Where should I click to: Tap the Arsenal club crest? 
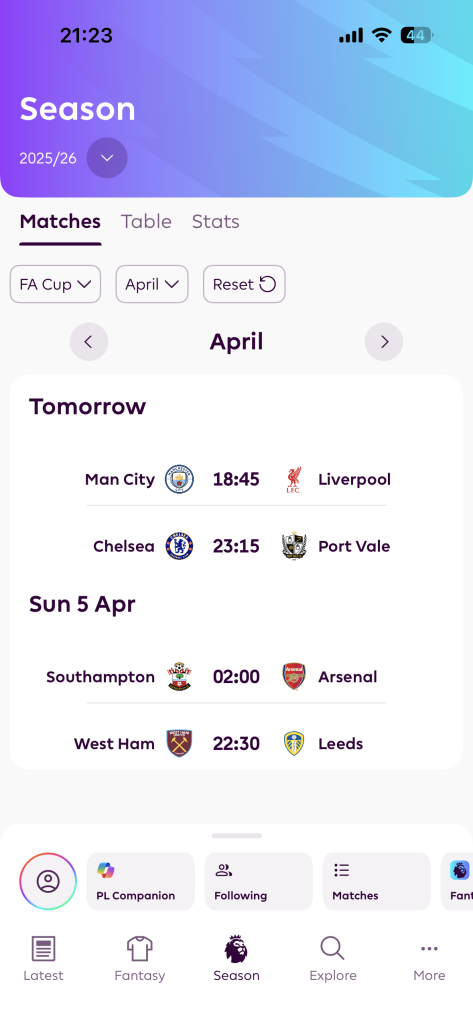pyautogui.click(x=294, y=677)
